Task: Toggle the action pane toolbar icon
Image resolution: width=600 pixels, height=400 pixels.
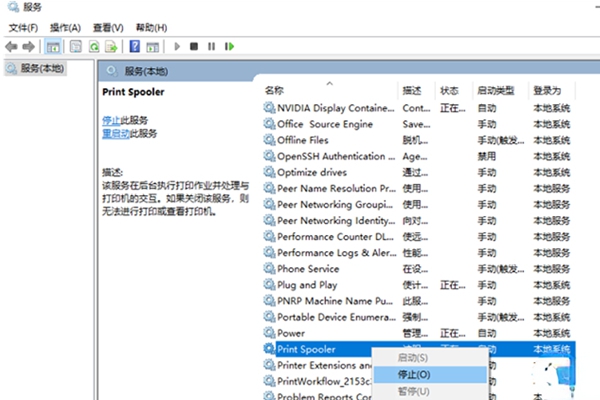Action: pyautogui.click(x=153, y=47)
